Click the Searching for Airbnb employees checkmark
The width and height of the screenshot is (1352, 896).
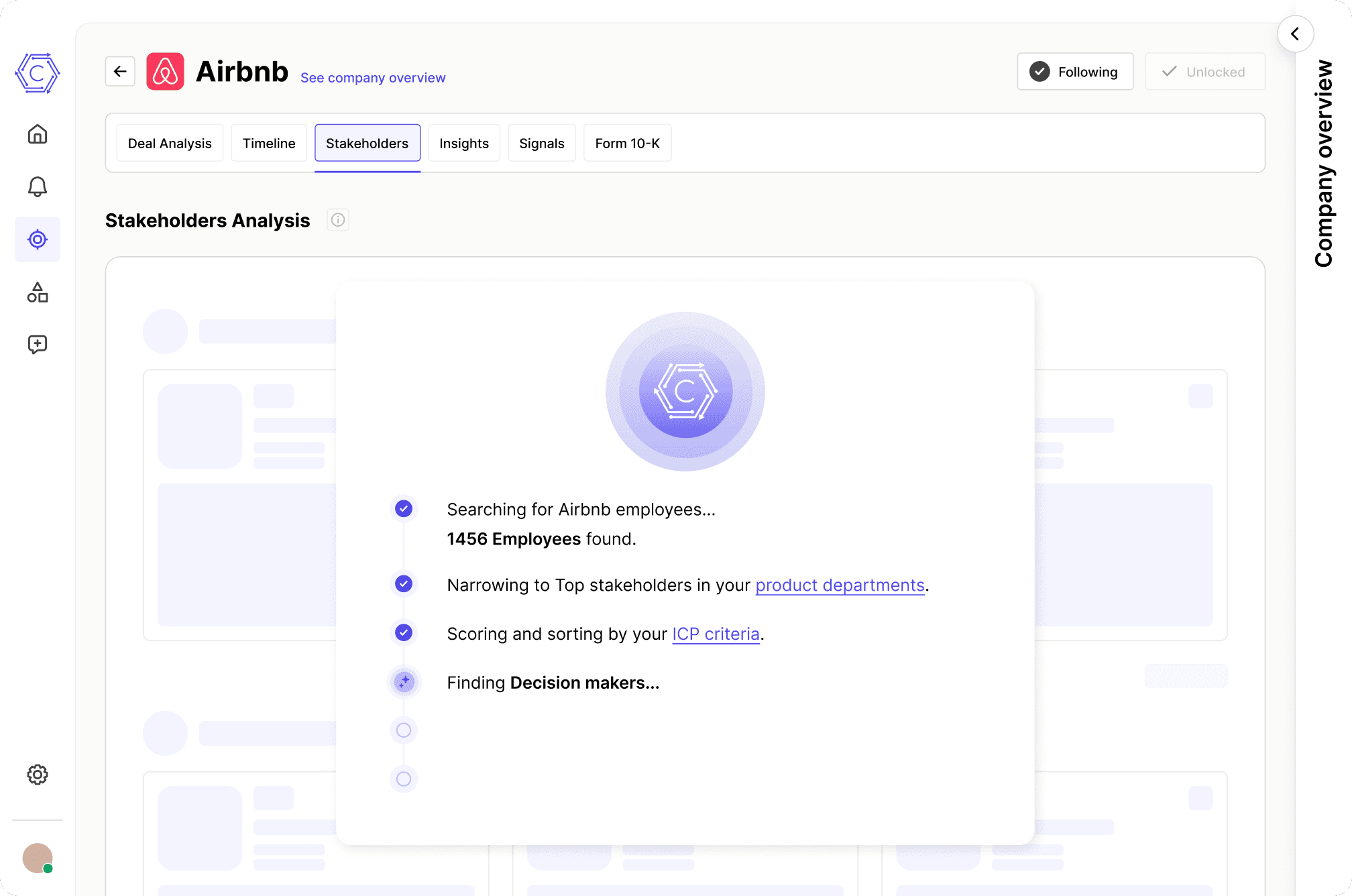(x=404, y=509)
